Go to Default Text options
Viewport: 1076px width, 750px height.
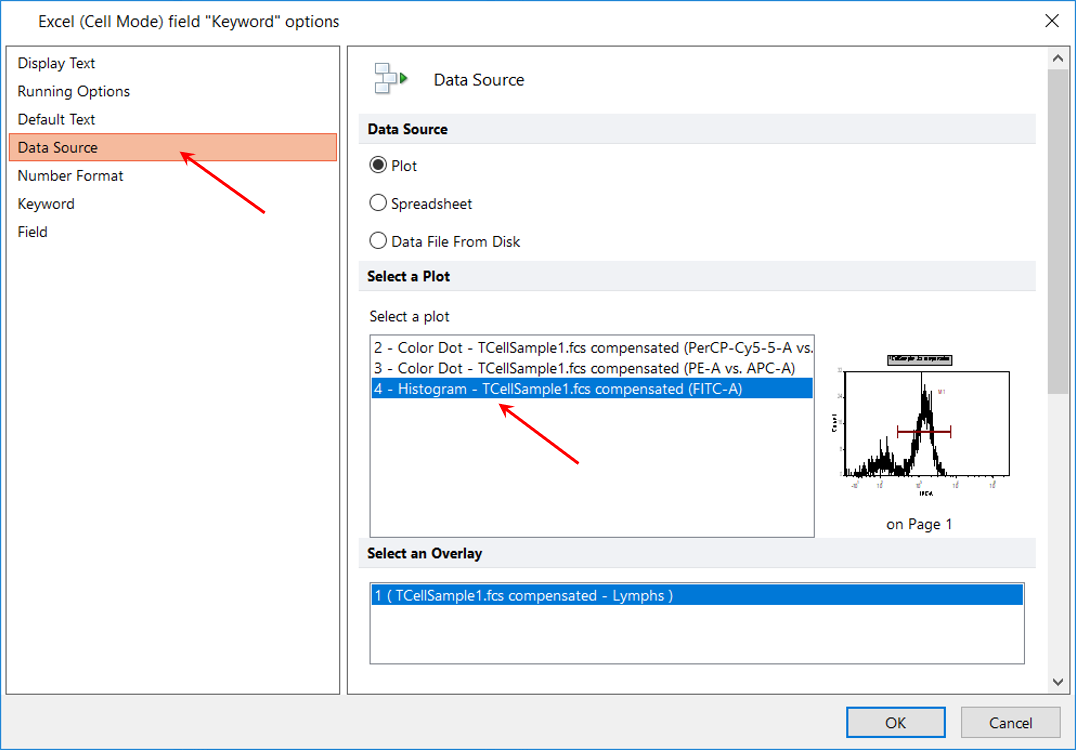coord(173,119)
